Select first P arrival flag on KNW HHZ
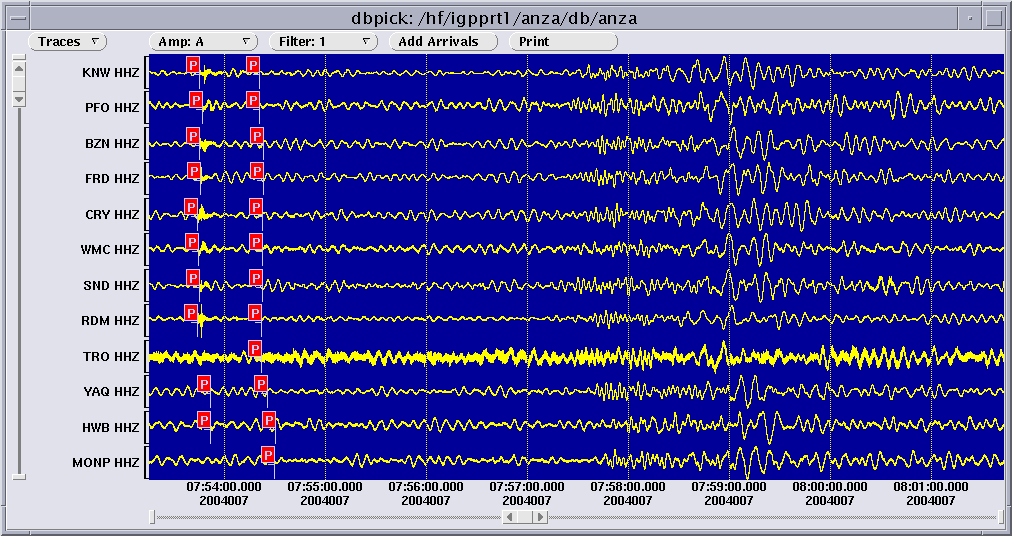 [193, 64]
